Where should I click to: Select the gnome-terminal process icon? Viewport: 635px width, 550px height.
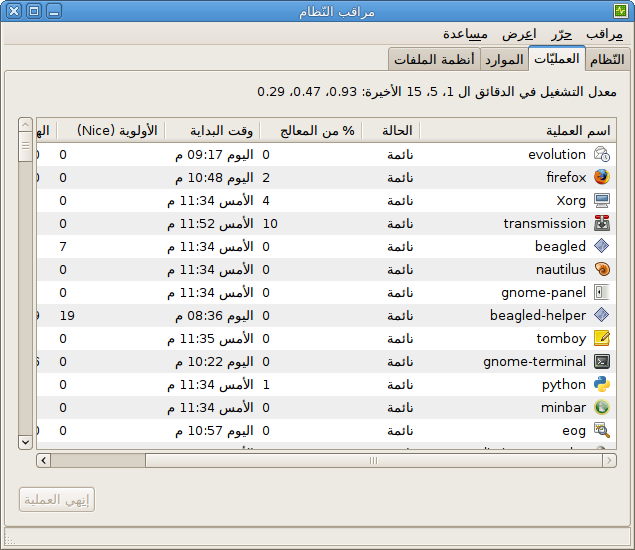pos(602,361)
